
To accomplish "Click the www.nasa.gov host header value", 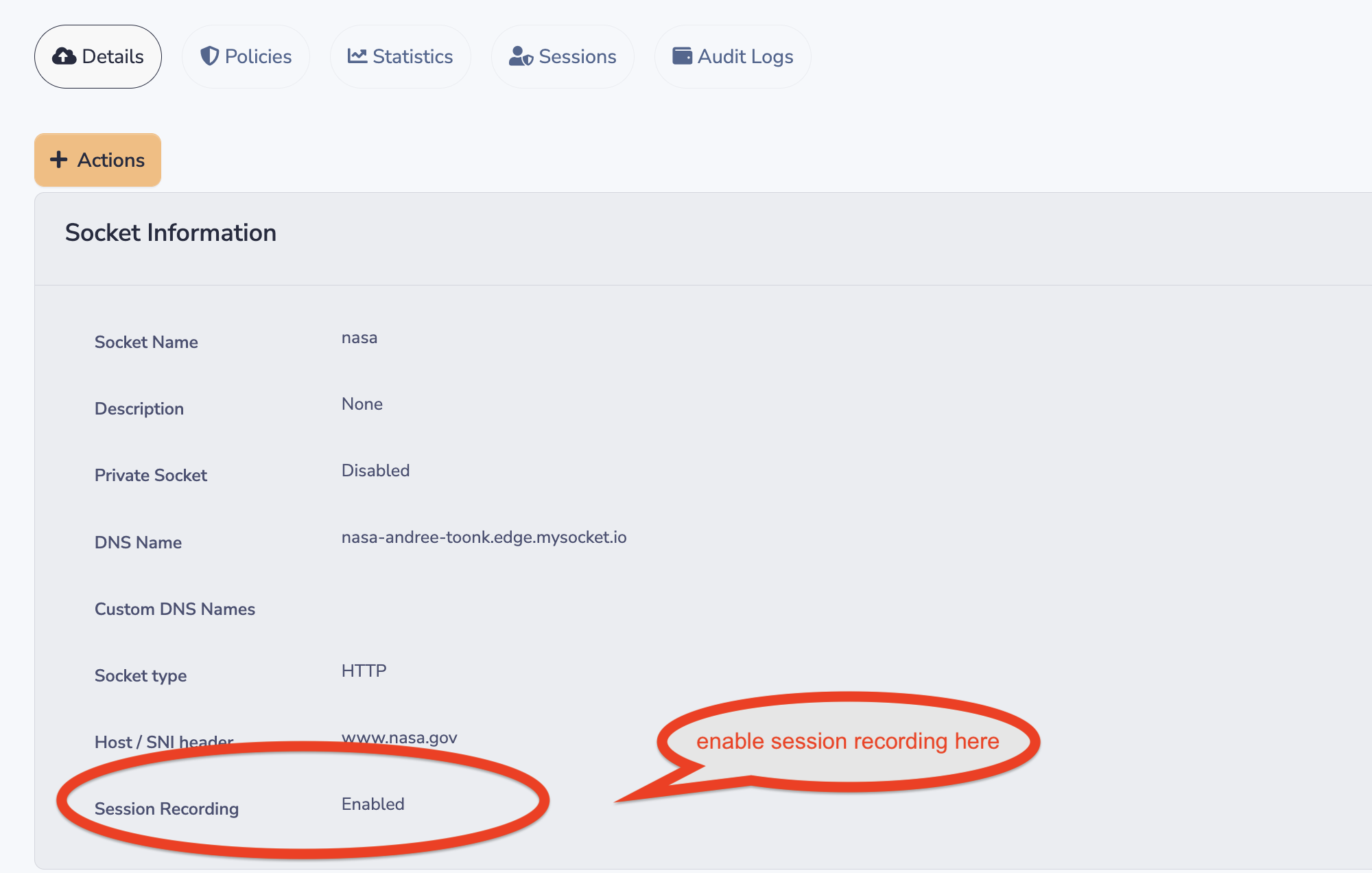I will (399, 738).
